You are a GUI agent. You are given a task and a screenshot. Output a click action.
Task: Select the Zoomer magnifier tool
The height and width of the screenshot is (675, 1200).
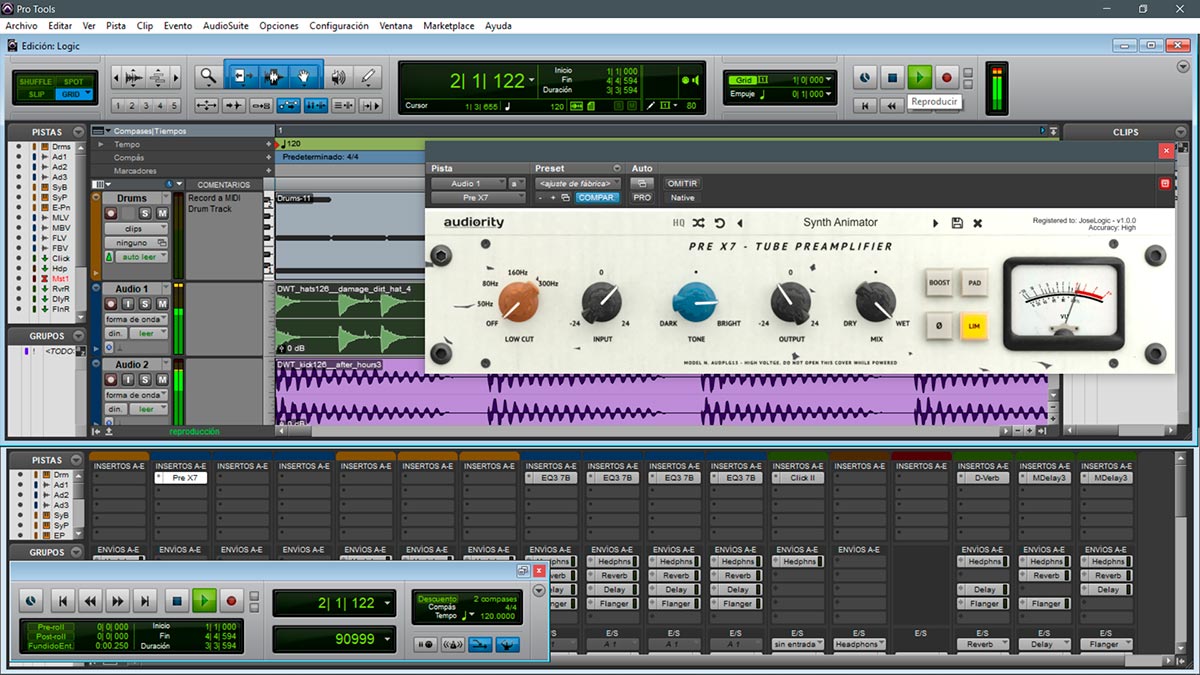(208, 75)
